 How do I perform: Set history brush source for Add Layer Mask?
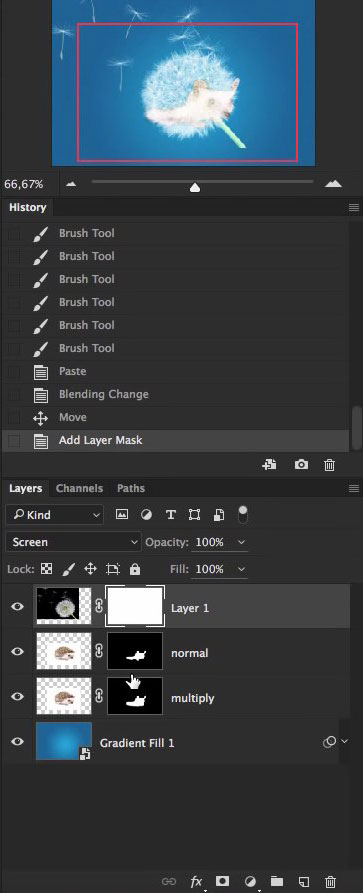[14, 440]
